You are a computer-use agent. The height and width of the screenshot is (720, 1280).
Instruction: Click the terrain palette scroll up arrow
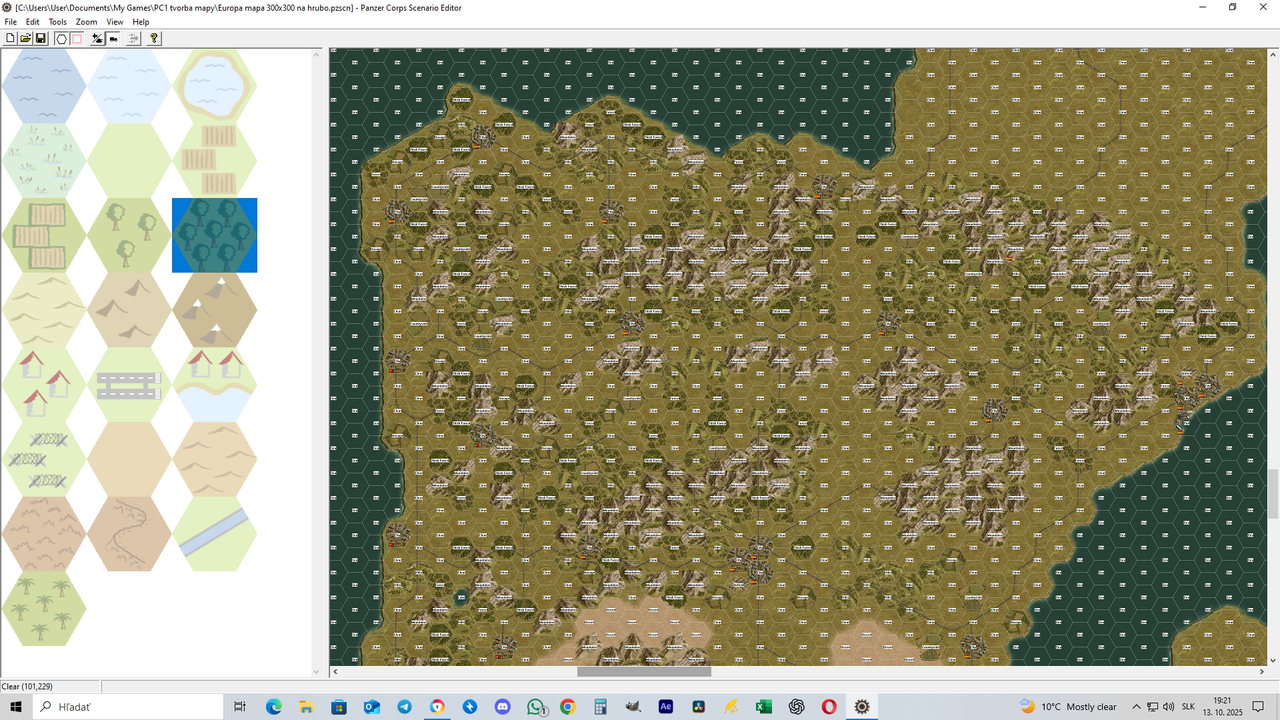[317, 54]
